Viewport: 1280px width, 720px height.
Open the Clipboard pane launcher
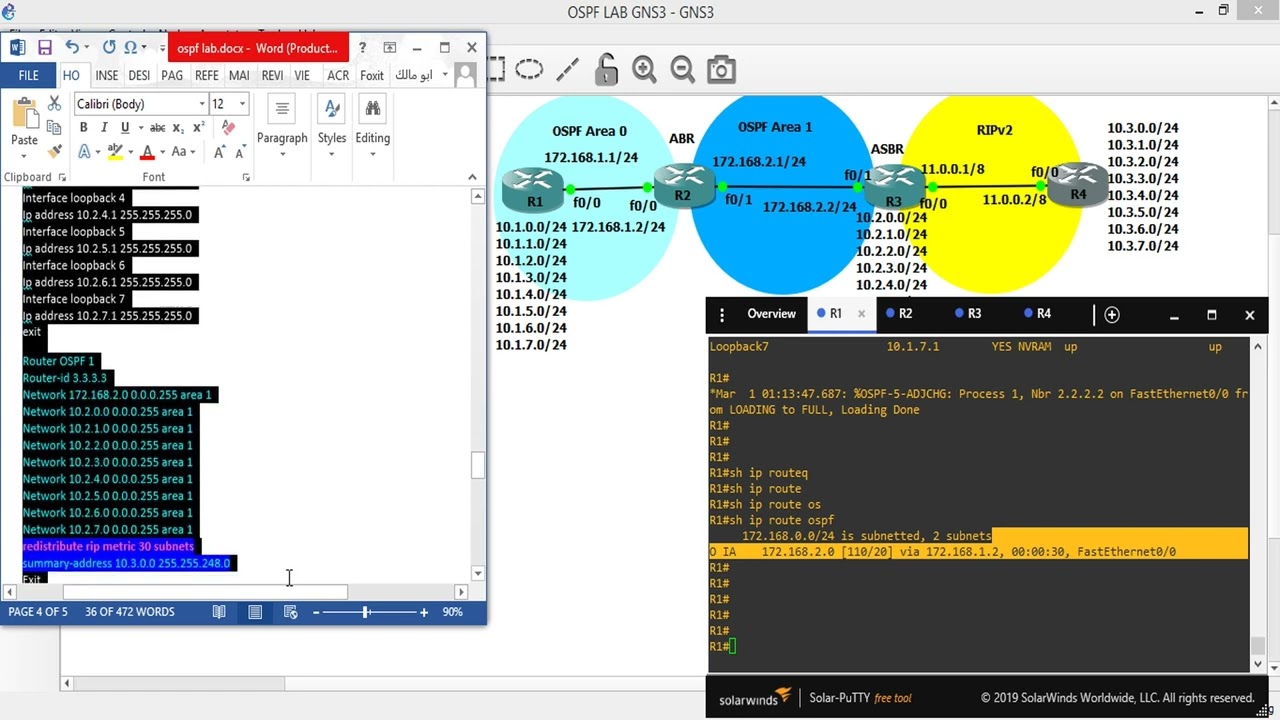click(62, 178)
